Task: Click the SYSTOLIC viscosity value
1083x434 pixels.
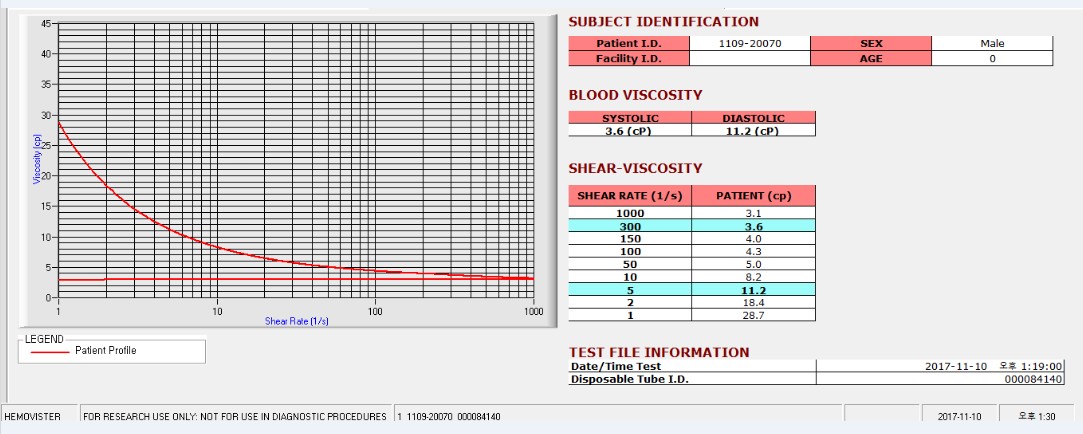Action: point(630,131)
